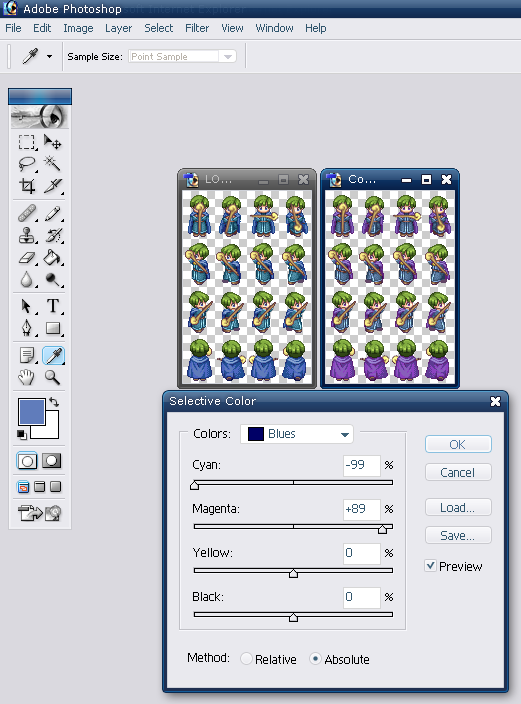
Task: Select the Rectangle shape tool
Action: (53, 328)
